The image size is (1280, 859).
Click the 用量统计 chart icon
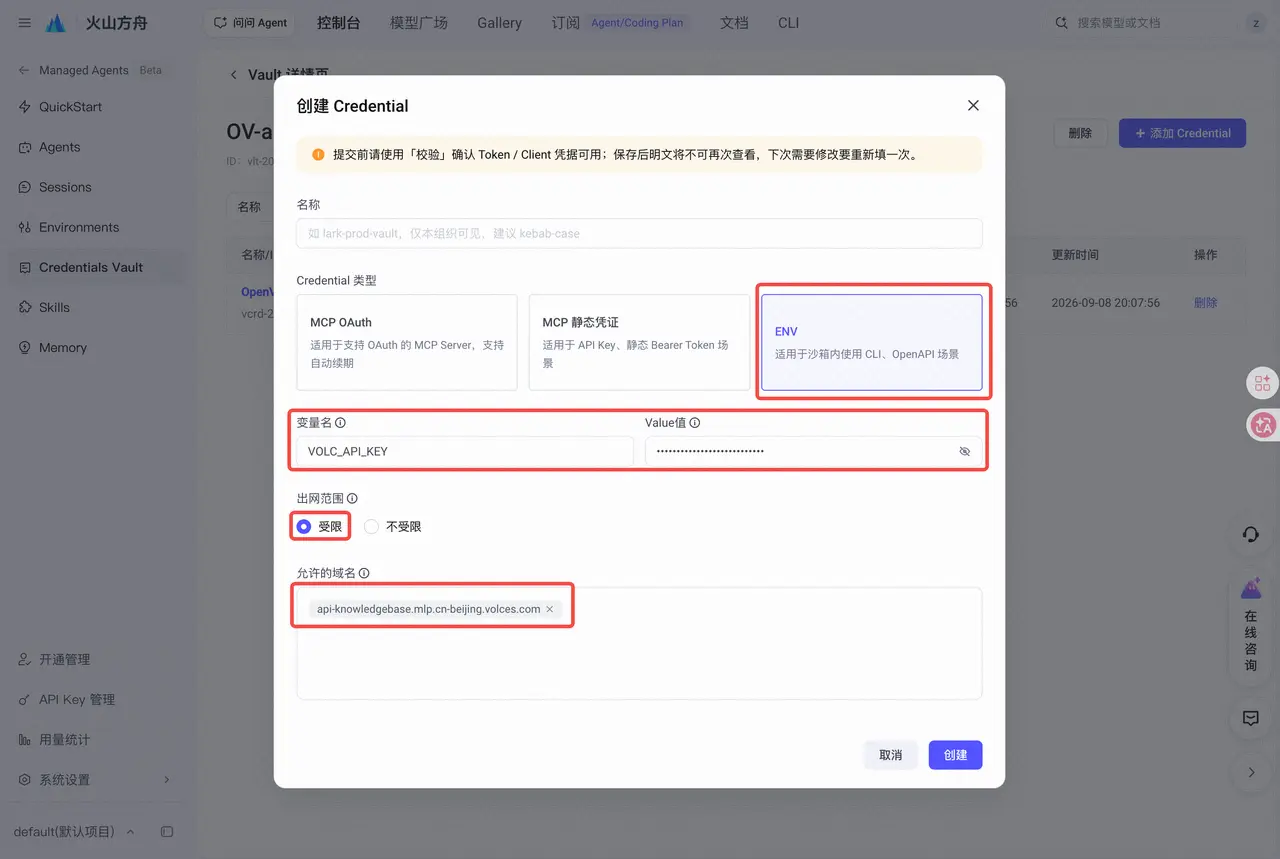point(25,740)
